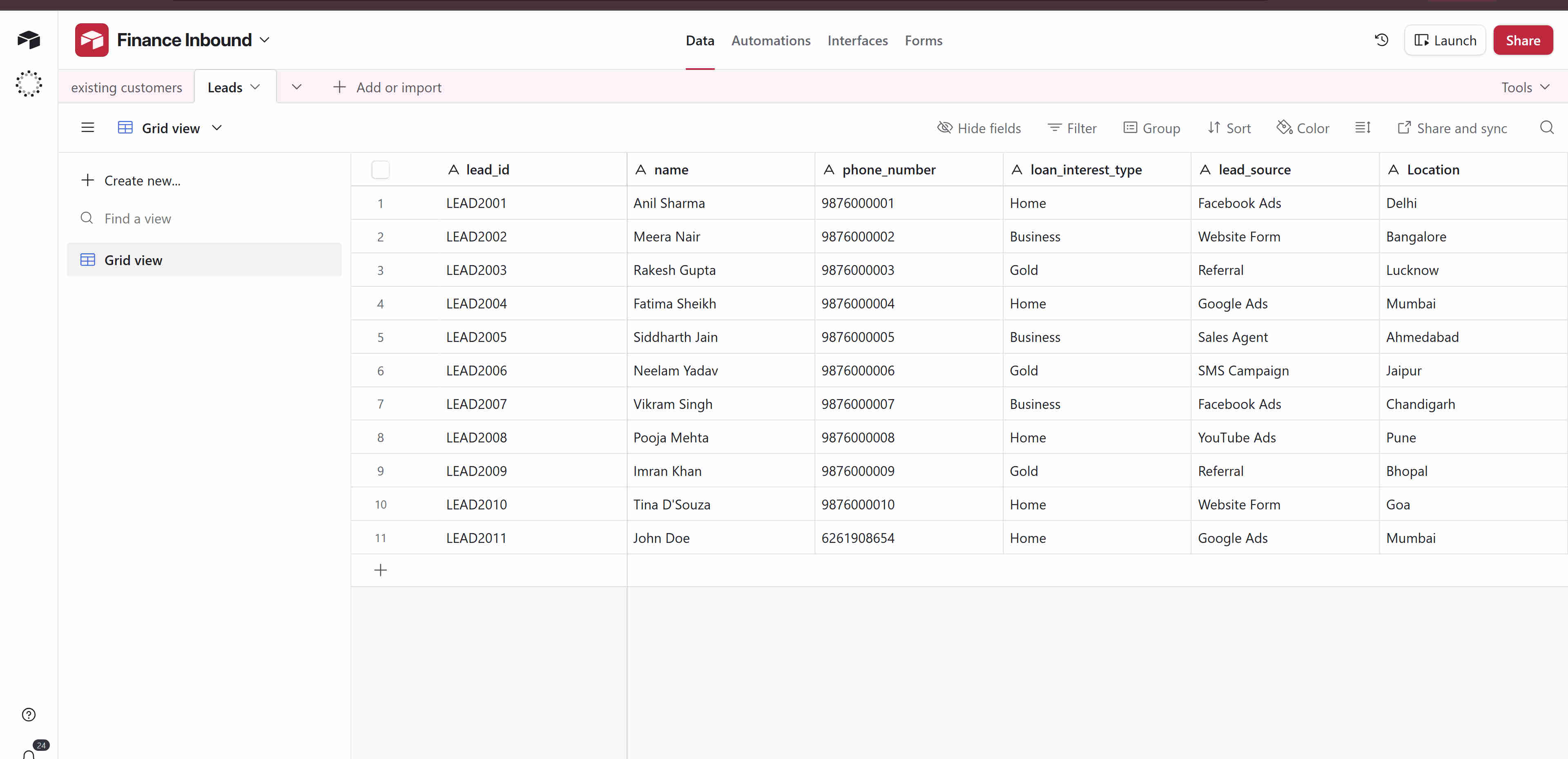Open base history clock icon
1568x759 pixels.
tap(1381, 40)
